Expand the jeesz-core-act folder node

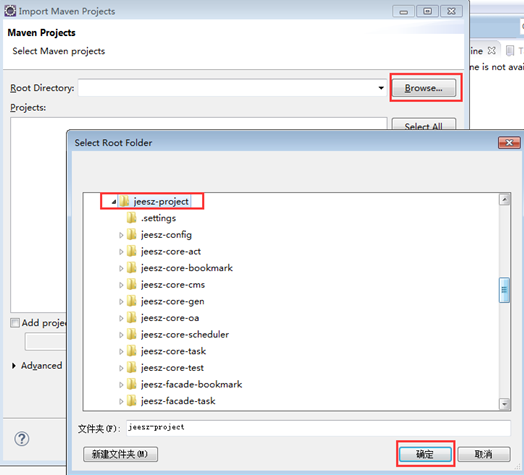coord(121,252)
